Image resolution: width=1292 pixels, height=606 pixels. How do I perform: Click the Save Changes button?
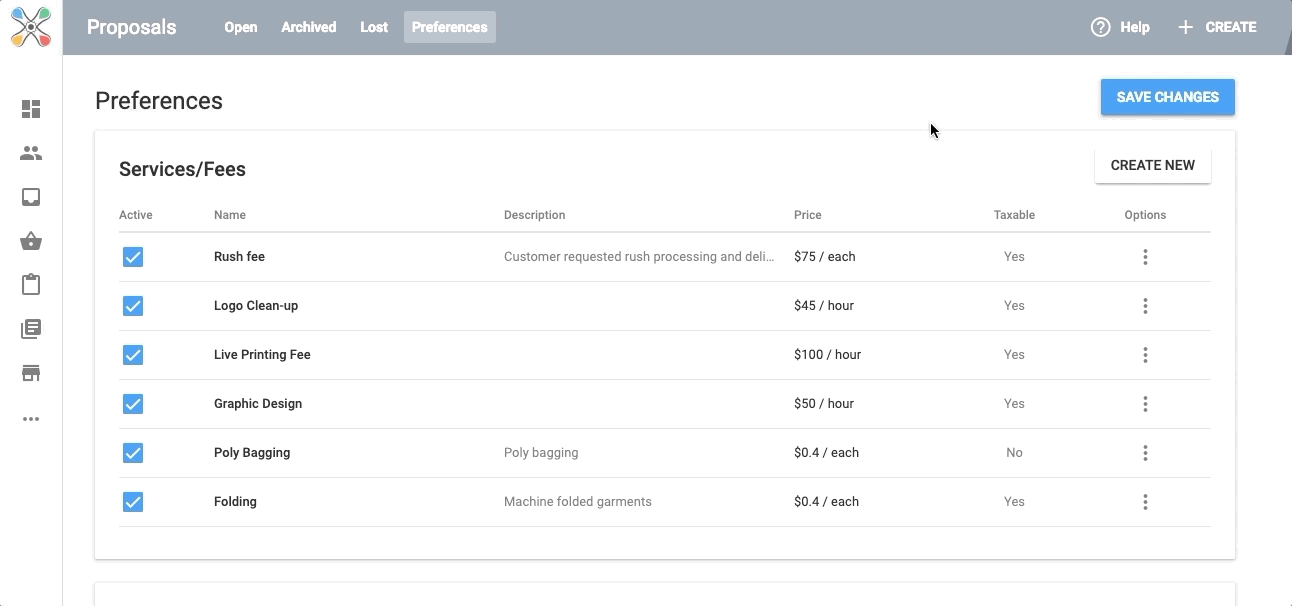1167,97
